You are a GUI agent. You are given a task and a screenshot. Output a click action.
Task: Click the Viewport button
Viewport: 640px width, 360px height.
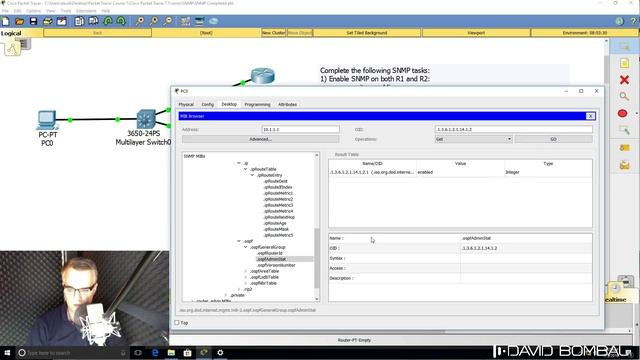(476, 33)
